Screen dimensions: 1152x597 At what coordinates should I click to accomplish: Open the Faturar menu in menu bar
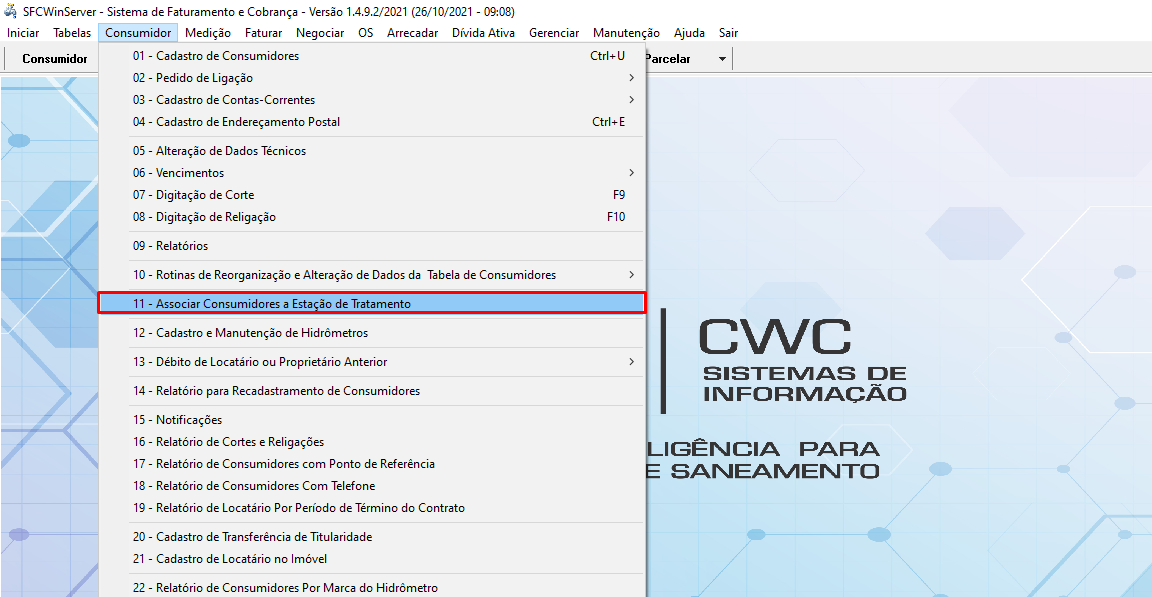point(263,33)
